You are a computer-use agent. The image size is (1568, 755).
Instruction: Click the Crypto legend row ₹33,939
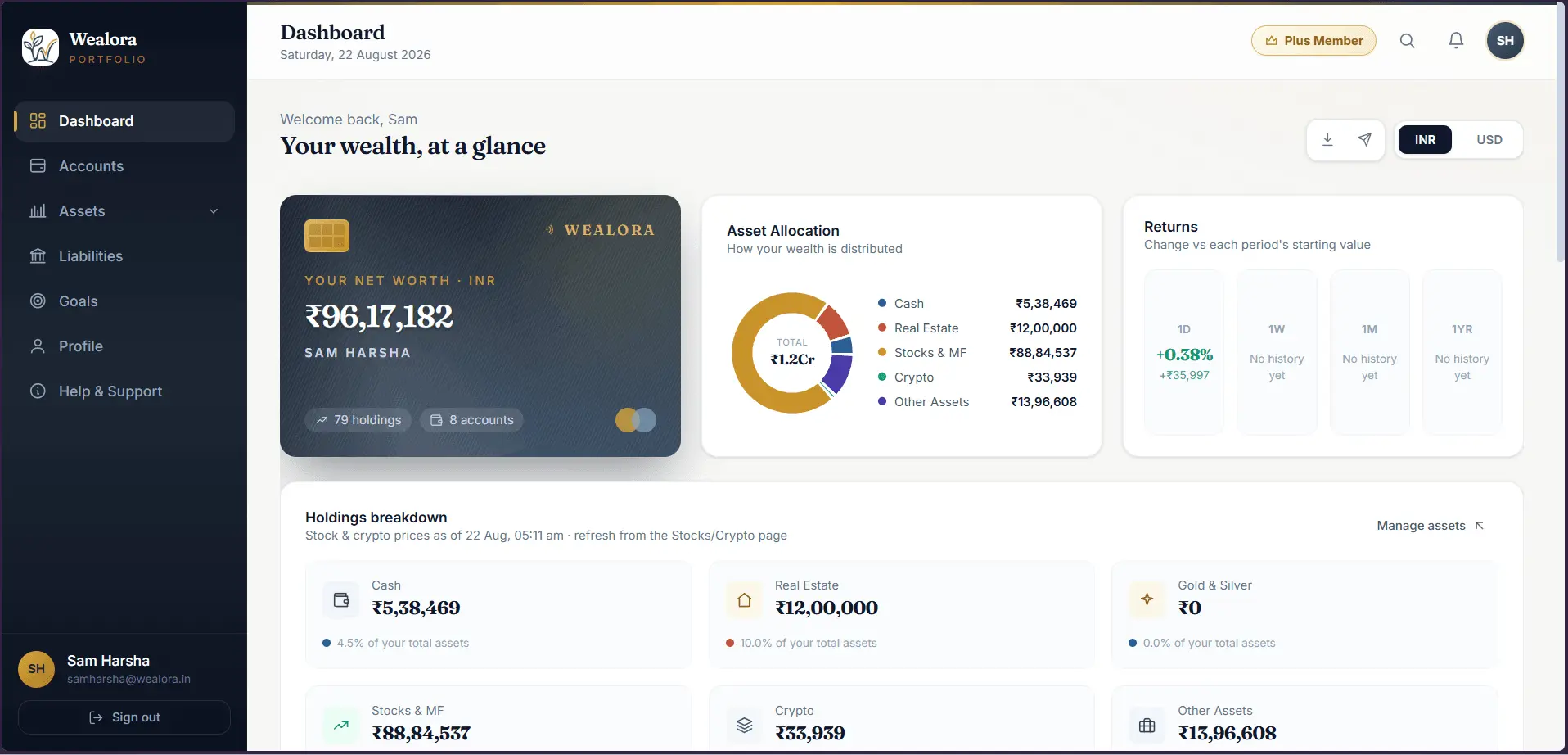point(977,377)
